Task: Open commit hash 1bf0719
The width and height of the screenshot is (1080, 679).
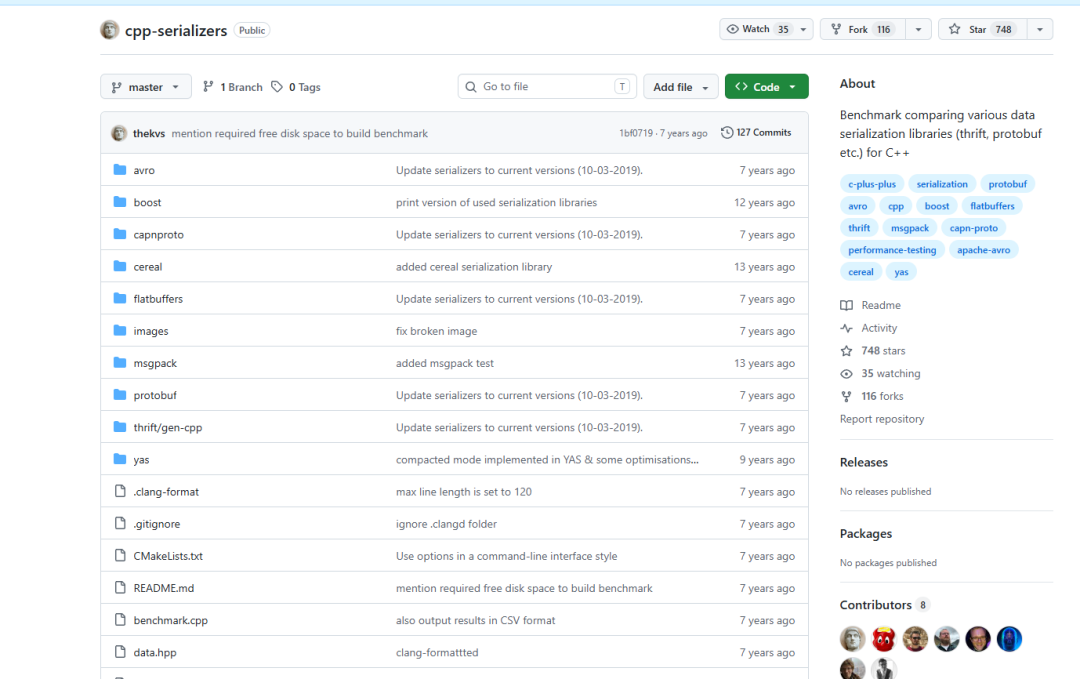Action: pyautogui.click(x=636, y=133)
